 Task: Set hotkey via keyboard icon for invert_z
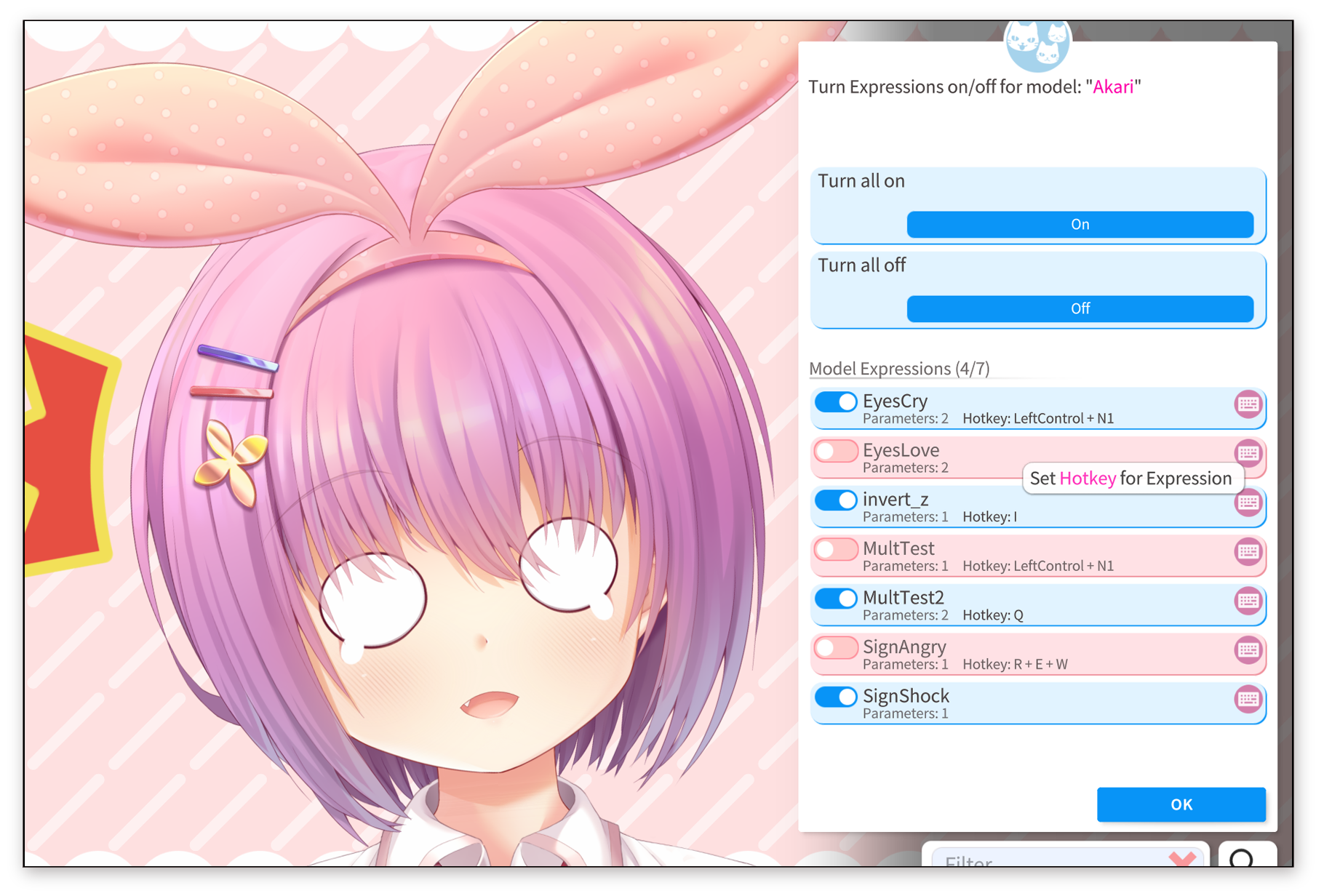1248,503
